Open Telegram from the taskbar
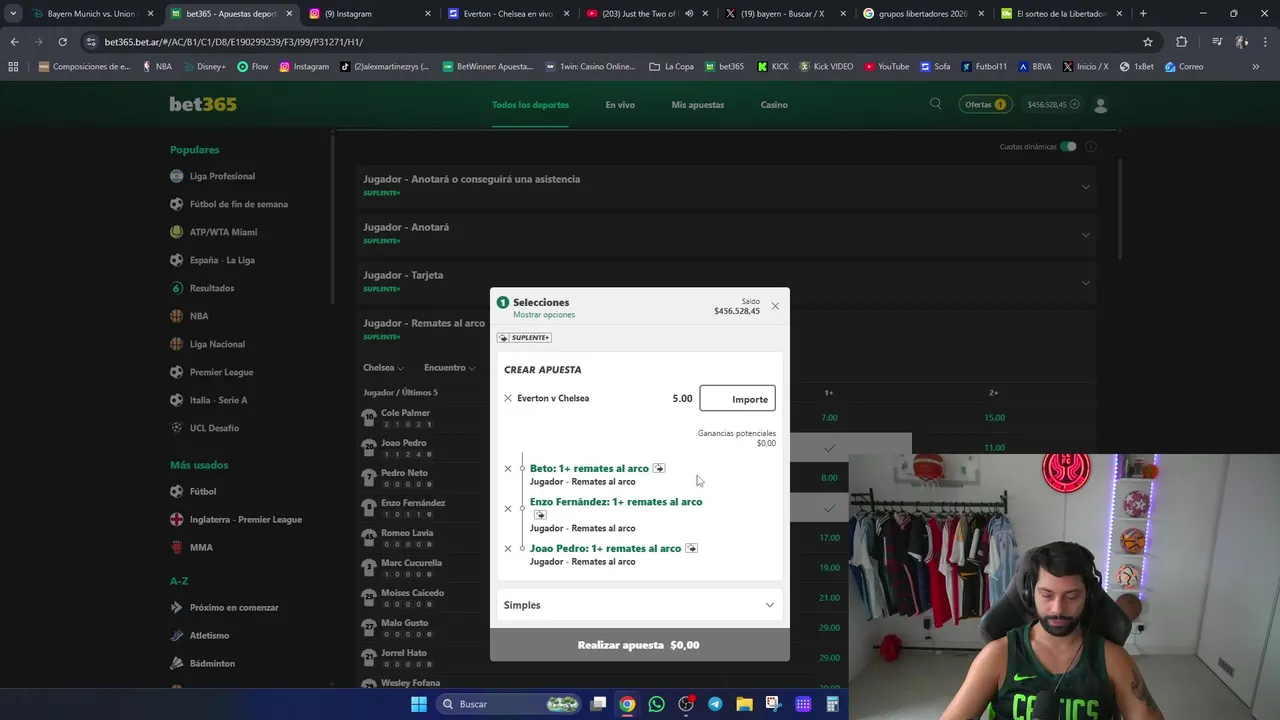Image resolution: width=1280 pixels, height=720 pixels. click(x=715, y=704)
